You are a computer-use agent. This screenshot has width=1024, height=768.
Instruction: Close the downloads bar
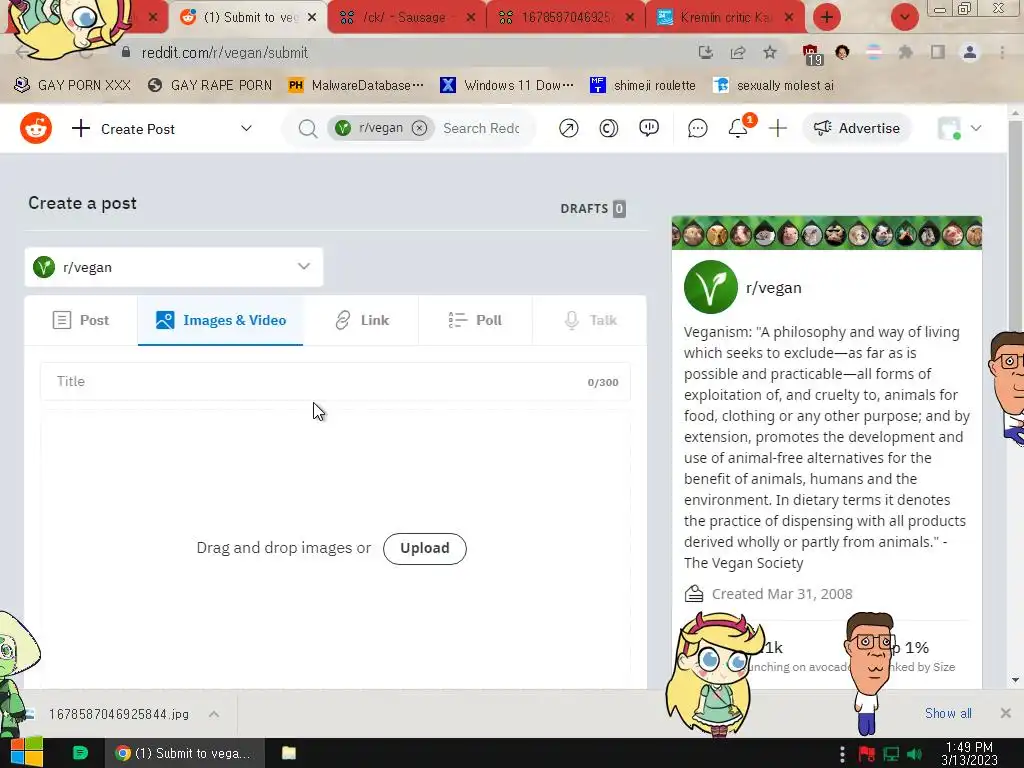click(x=1006, y=713)
